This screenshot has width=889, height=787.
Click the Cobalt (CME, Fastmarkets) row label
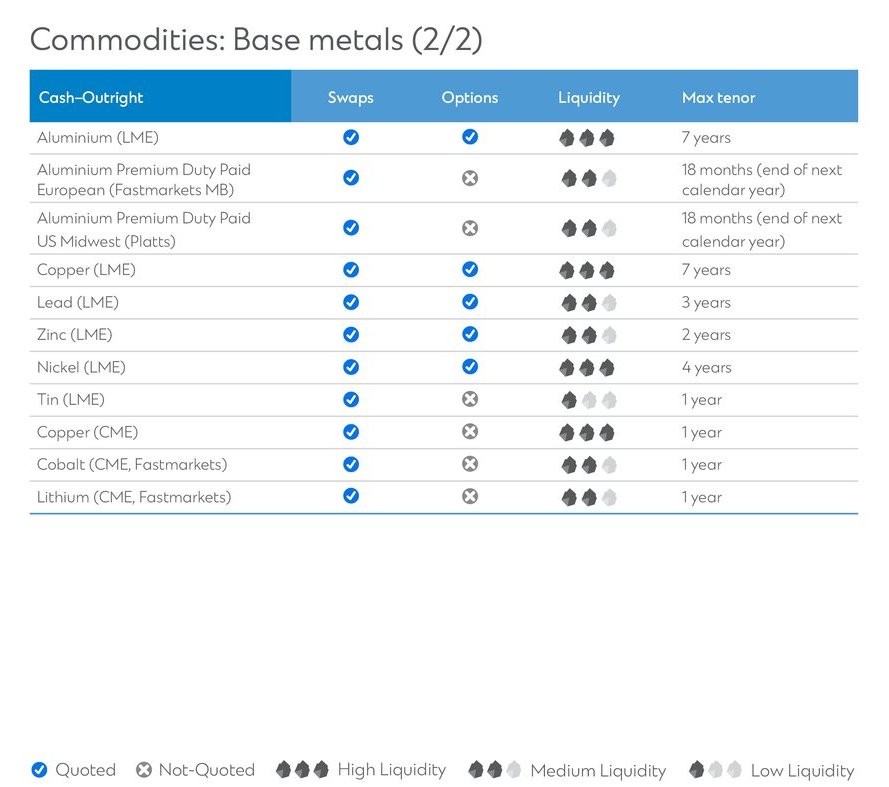[132, 465]
